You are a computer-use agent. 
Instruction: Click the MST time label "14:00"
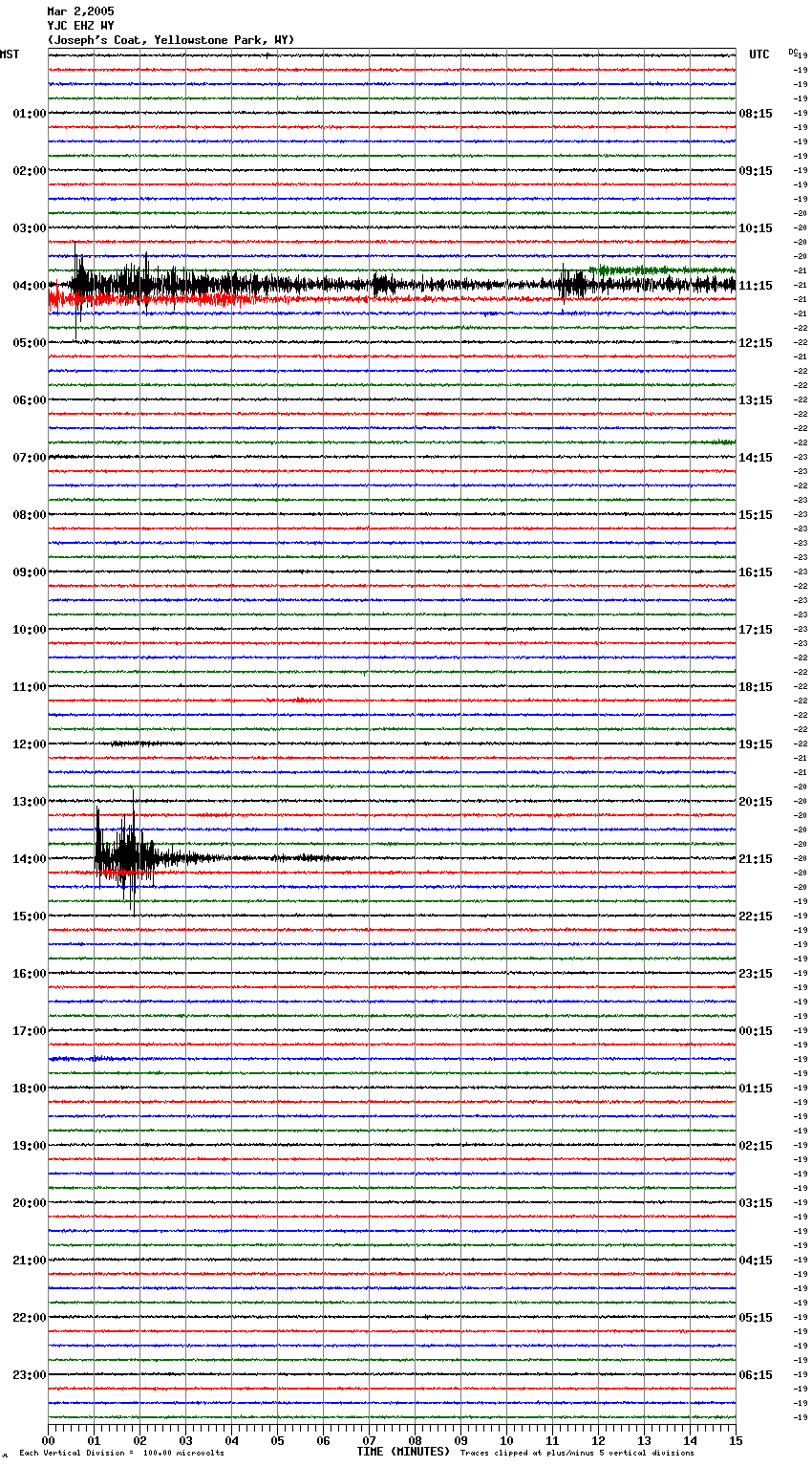(30, 859)
